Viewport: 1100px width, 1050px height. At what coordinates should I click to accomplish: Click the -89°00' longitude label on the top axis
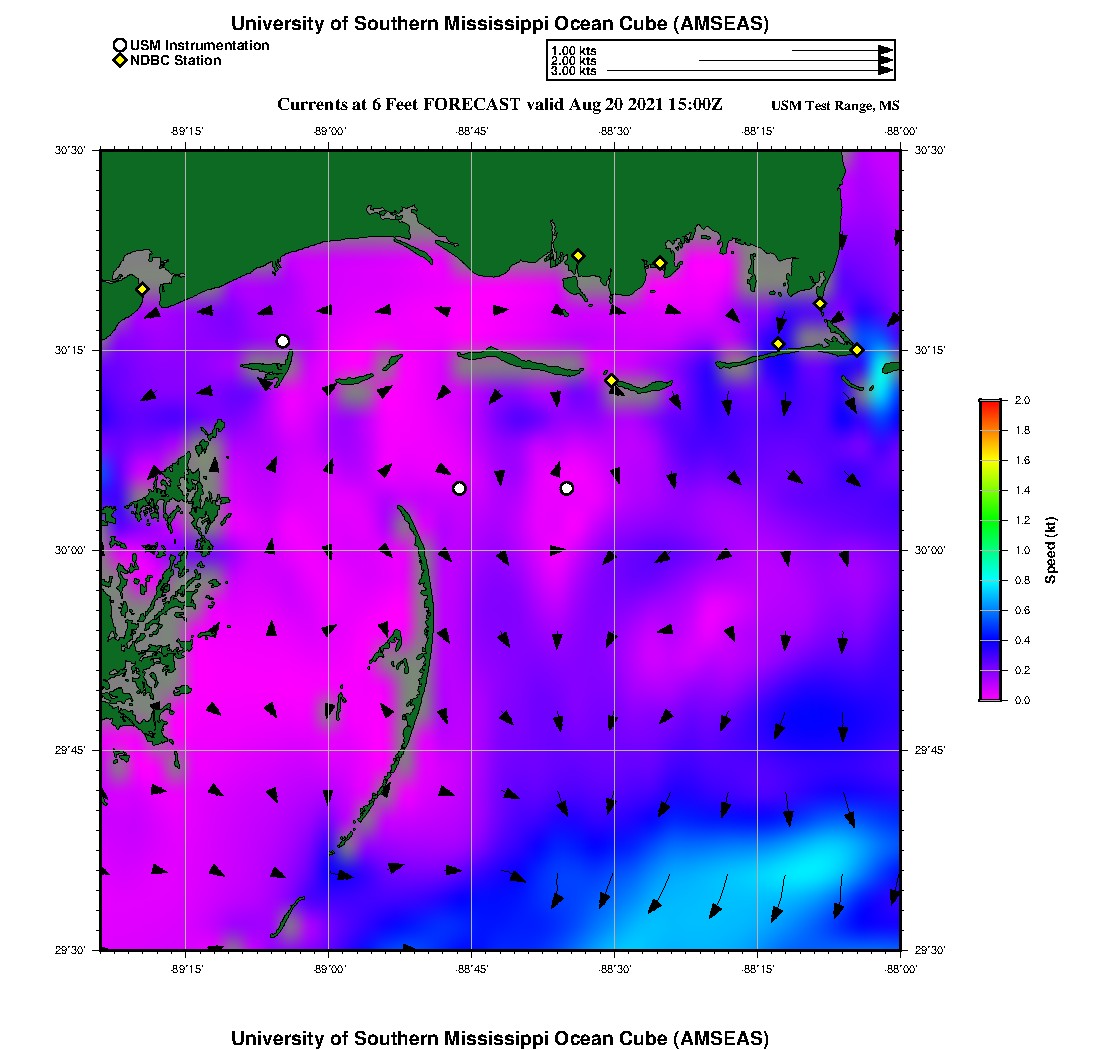[328, 130]
